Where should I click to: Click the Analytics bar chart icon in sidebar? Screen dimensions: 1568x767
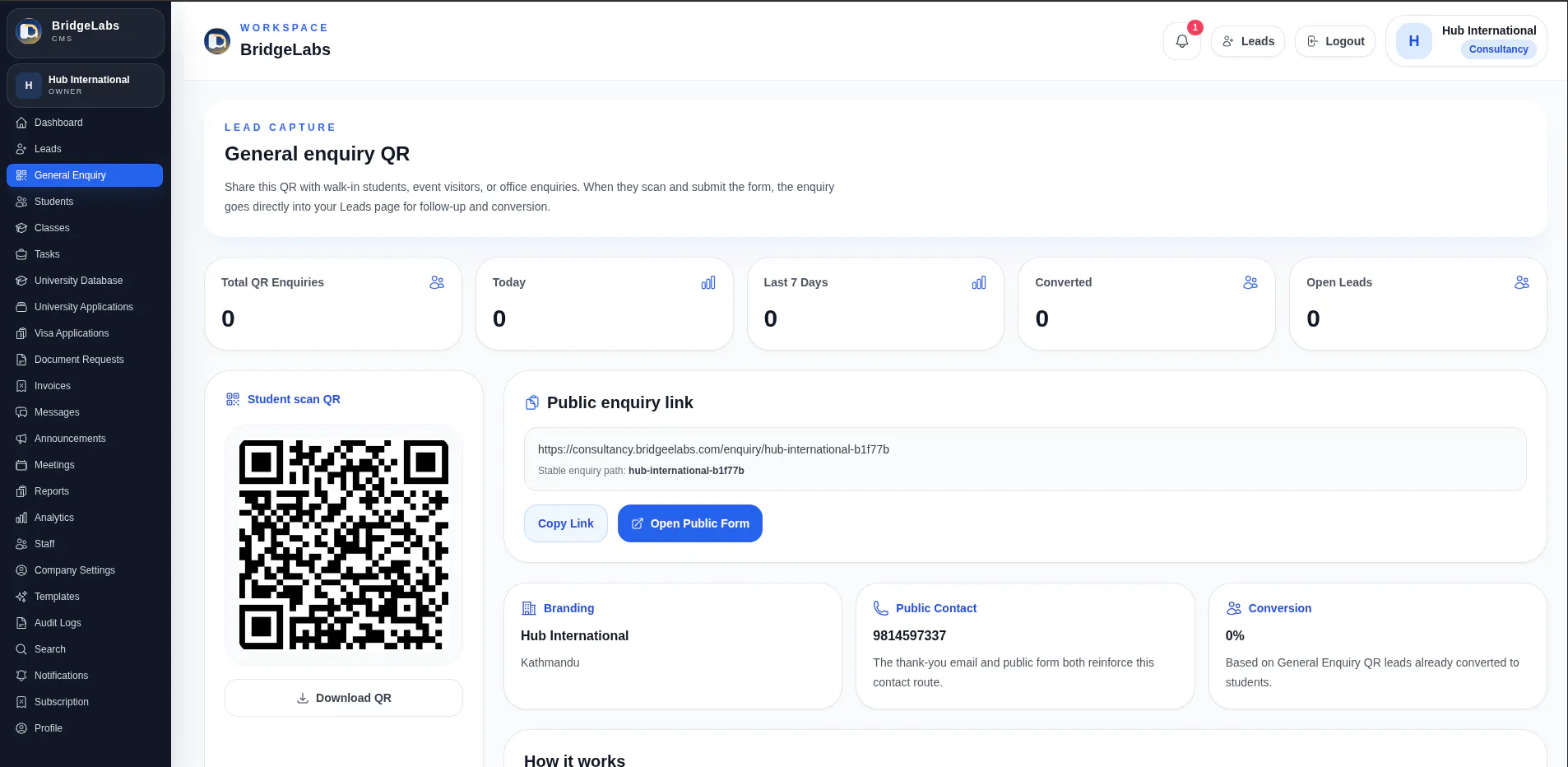coord(21,518)
